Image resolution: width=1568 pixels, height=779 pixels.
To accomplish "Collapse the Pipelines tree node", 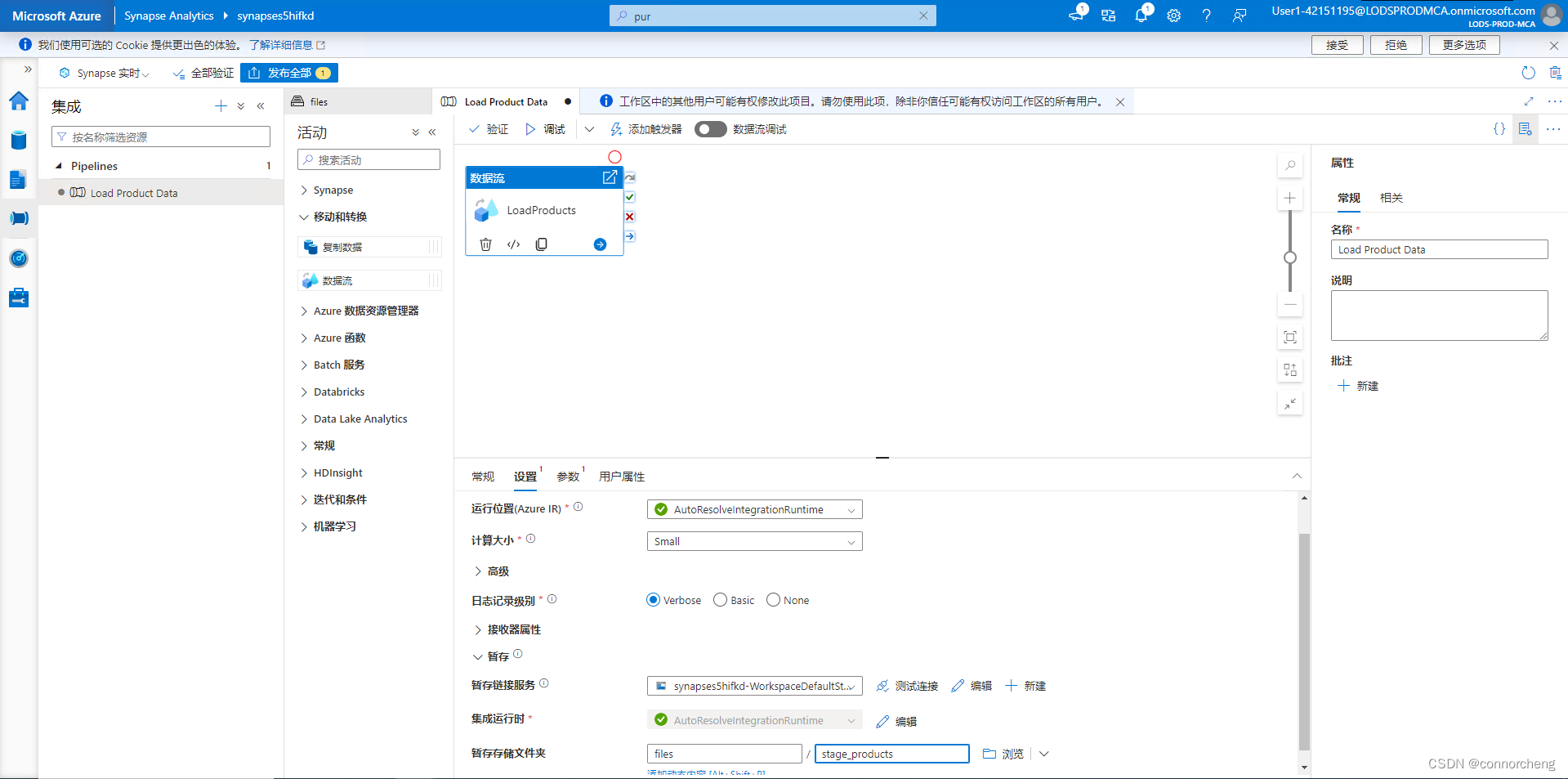I will (59, 166).
